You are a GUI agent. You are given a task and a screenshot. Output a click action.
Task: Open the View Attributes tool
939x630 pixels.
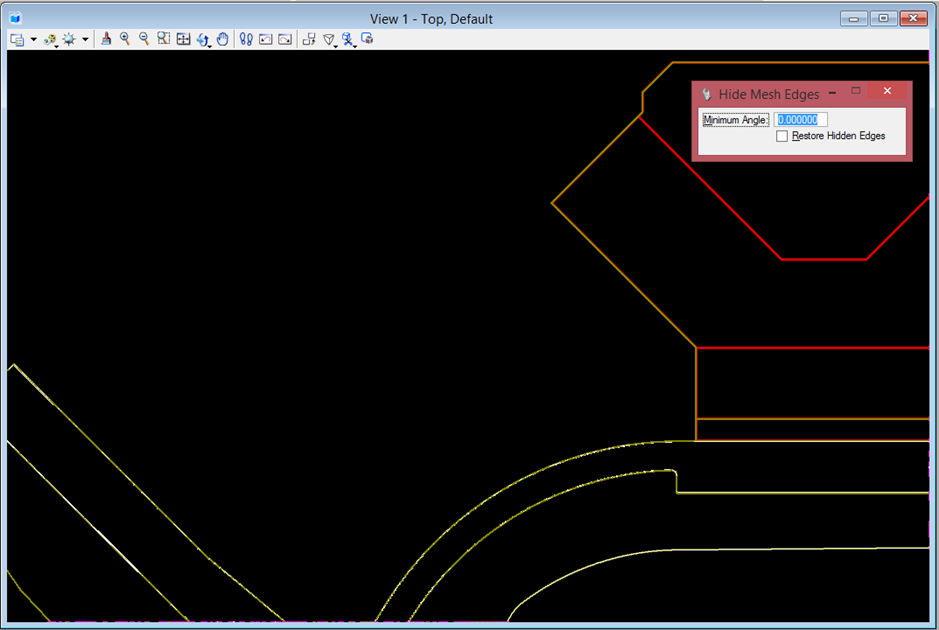point(17,40)
